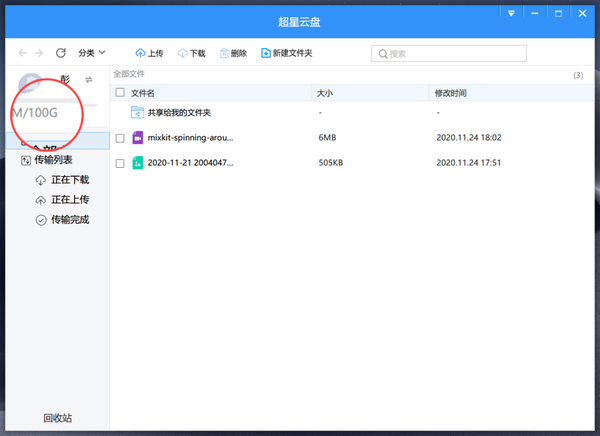This screenshot has height=436, width=600.
Task: Click the 删除 delete button
Action: tap(233, 53)
